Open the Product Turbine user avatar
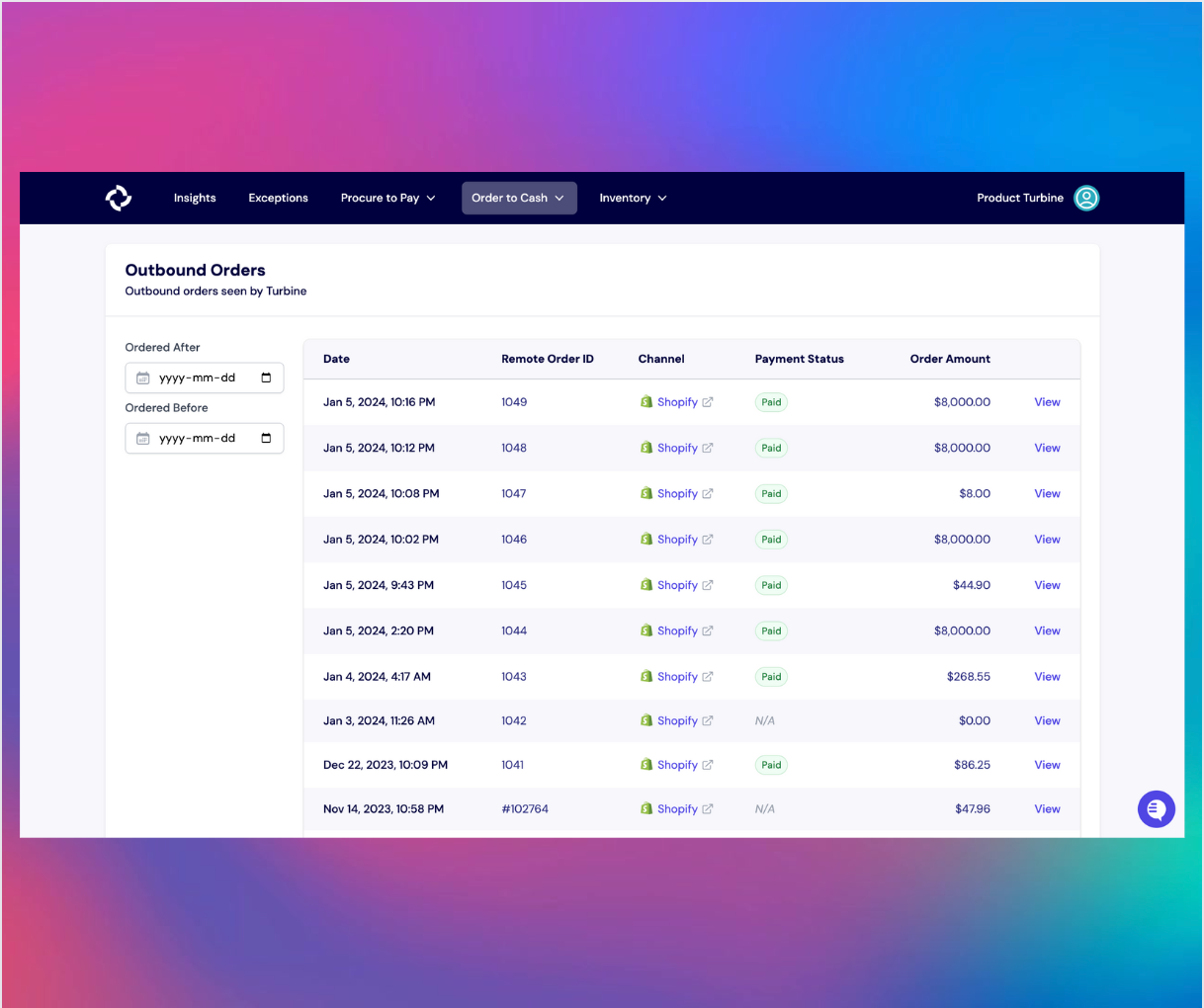Screen dimensions: 1204x1008 tap(1086, 198)
